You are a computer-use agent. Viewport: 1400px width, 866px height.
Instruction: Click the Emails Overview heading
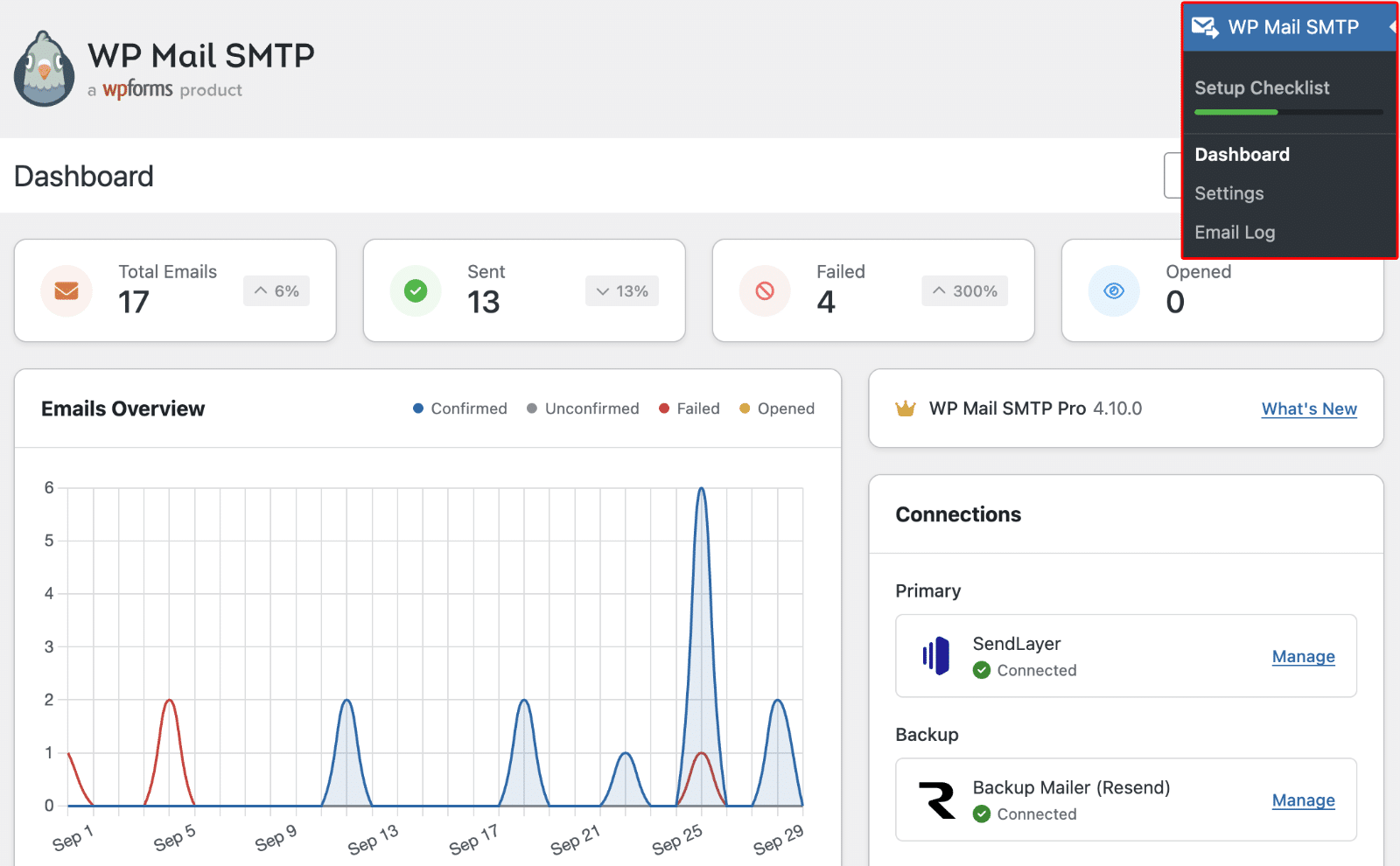pyautogui.click(x=122, y=409)
